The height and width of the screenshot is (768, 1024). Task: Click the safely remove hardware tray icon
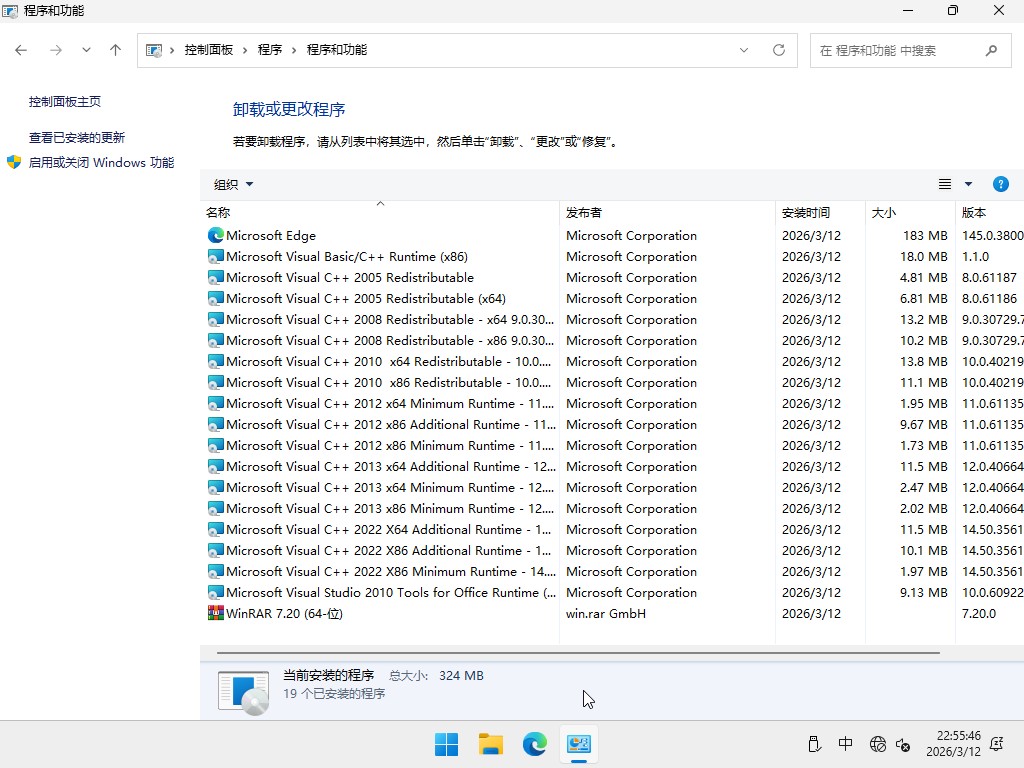[x=813, y=744]
